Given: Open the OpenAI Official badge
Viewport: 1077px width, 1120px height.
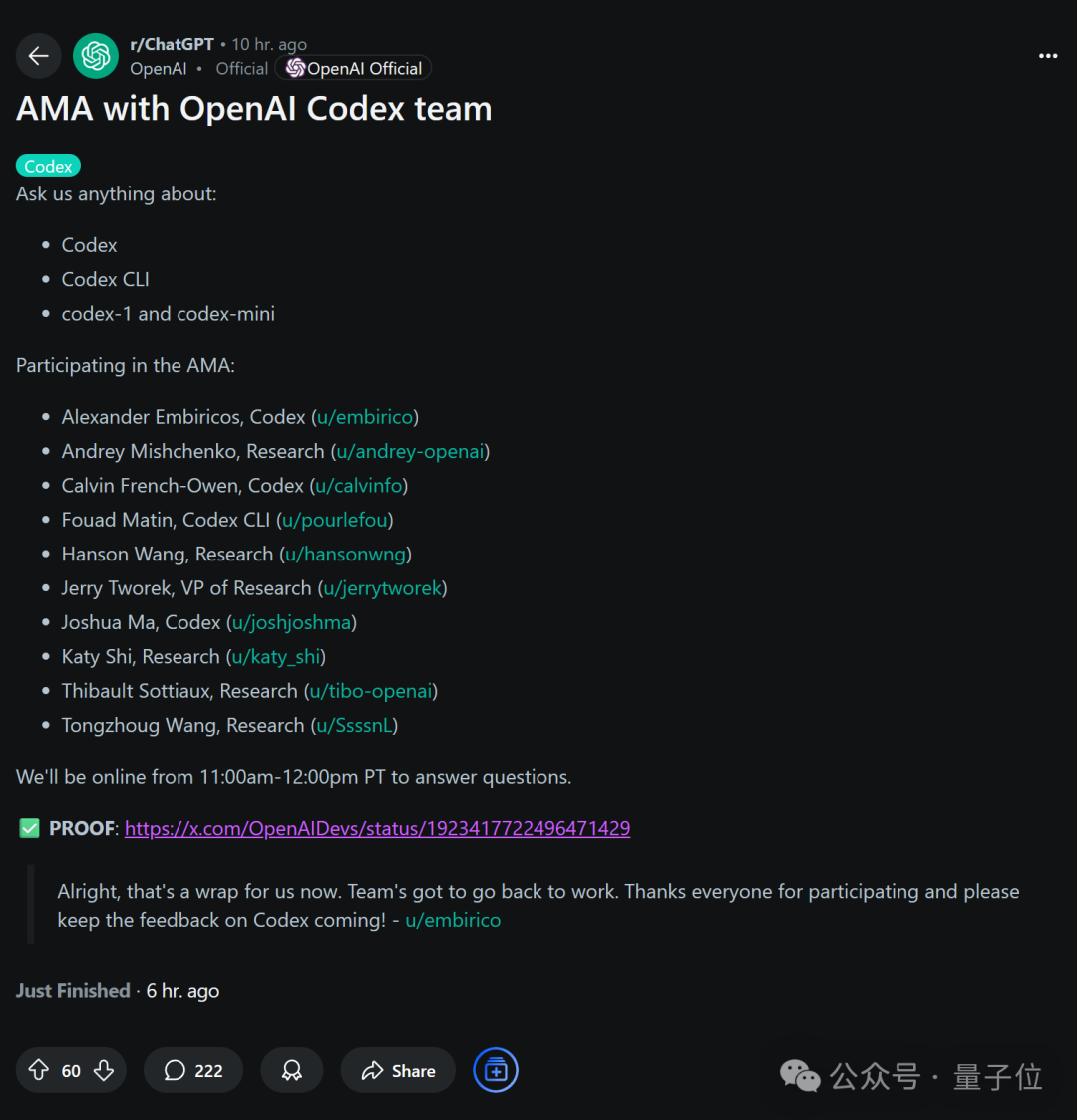Looking at the screenshot, I should (x=352, y=67).
